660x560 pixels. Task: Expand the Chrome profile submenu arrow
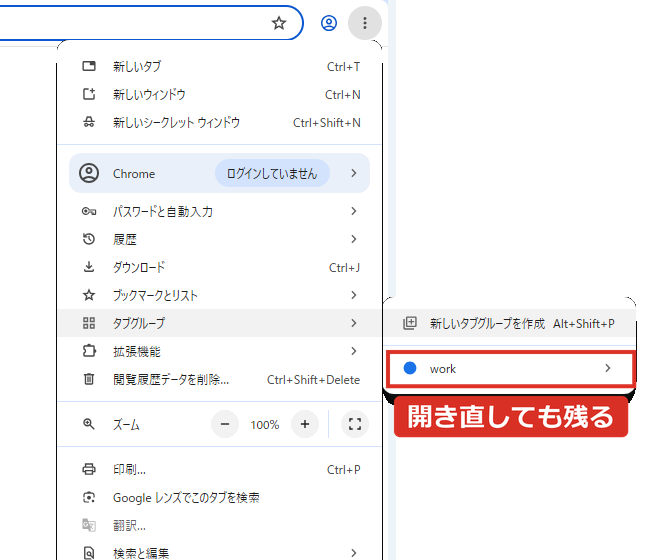(354, 173)
